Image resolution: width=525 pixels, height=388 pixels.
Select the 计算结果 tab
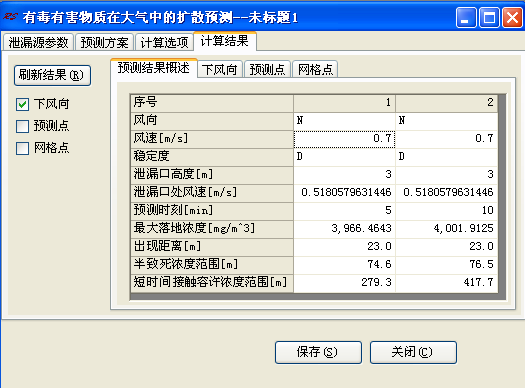click(225, 41)
